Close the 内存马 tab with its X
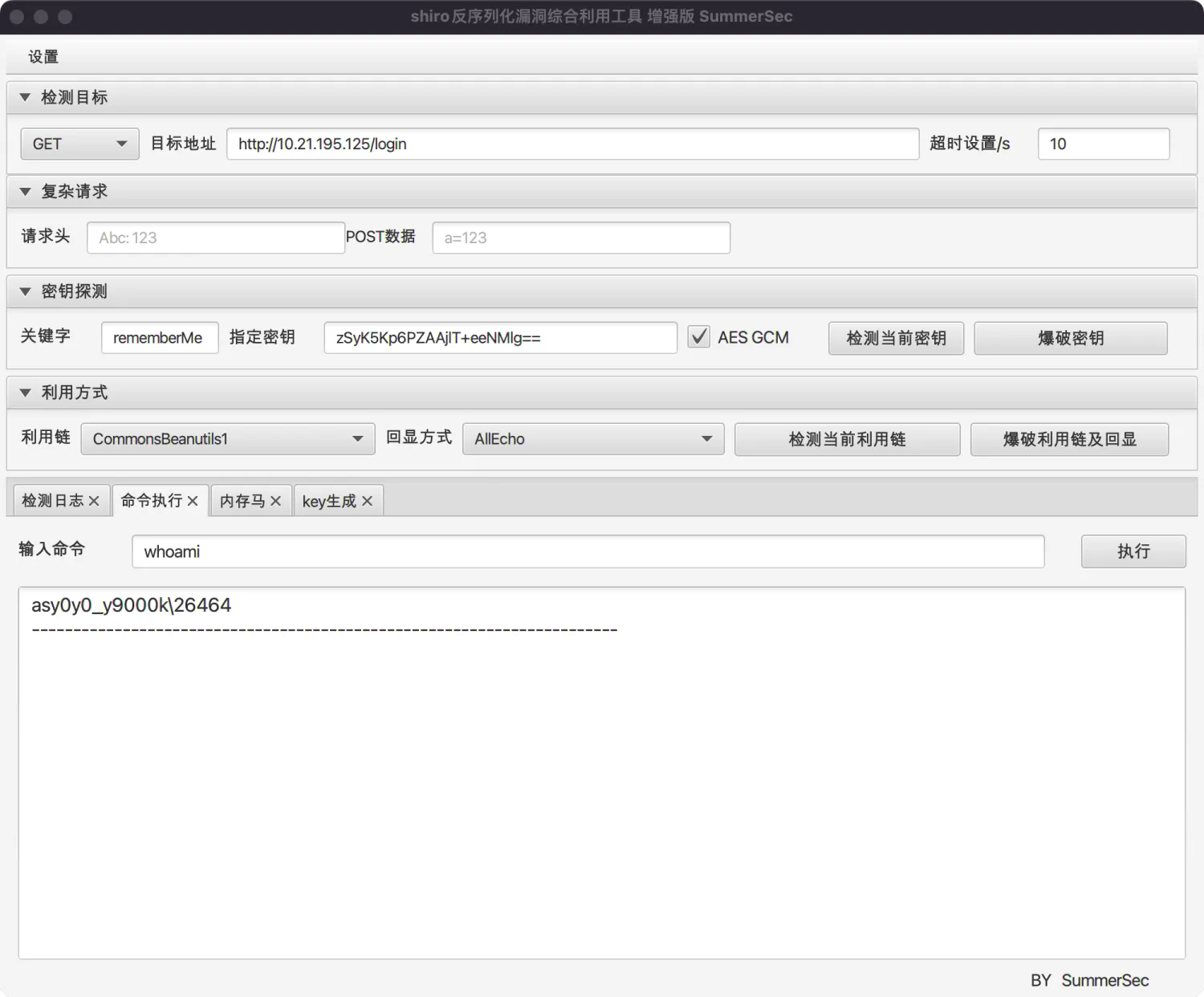The height and width of the screenshot is (997, 1204). (275, 501)
